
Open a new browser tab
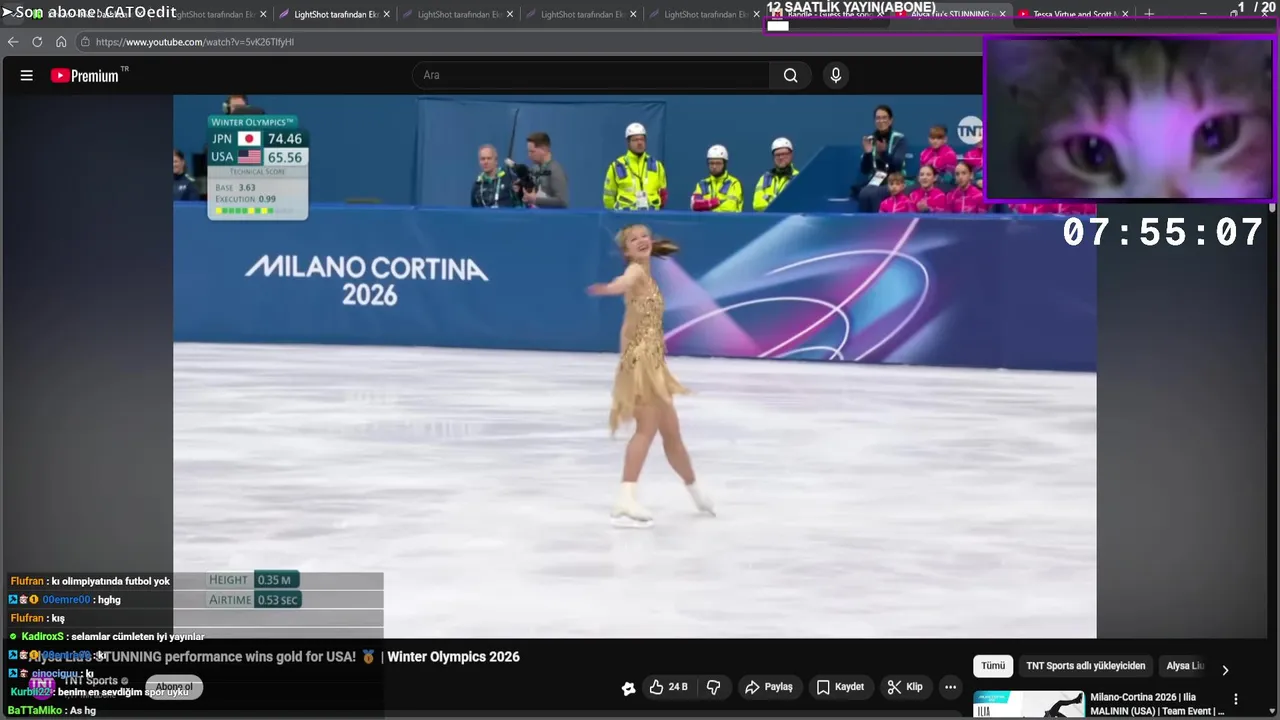click(1149, 14)
